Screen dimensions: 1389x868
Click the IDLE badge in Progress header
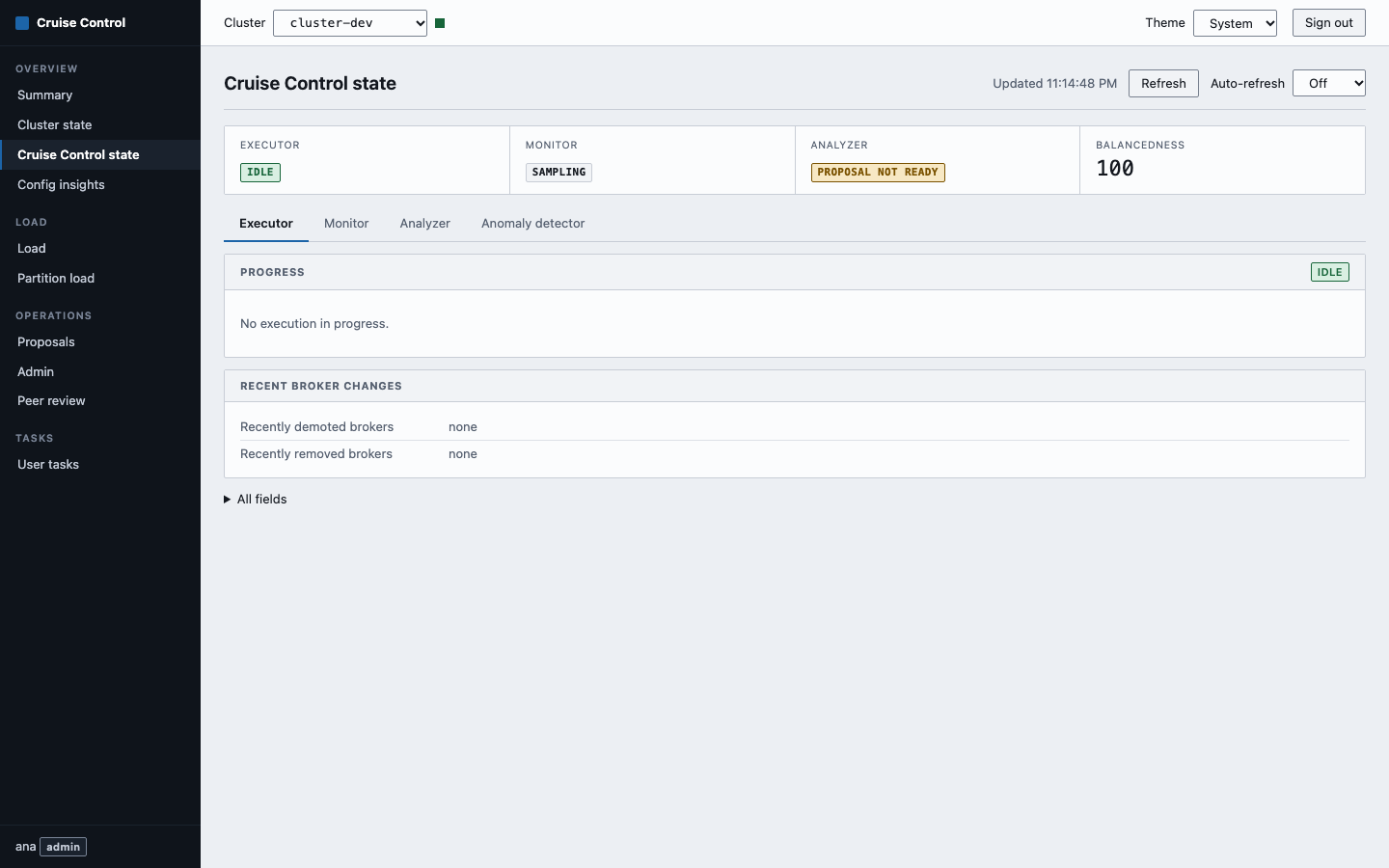pos(1330,272)
